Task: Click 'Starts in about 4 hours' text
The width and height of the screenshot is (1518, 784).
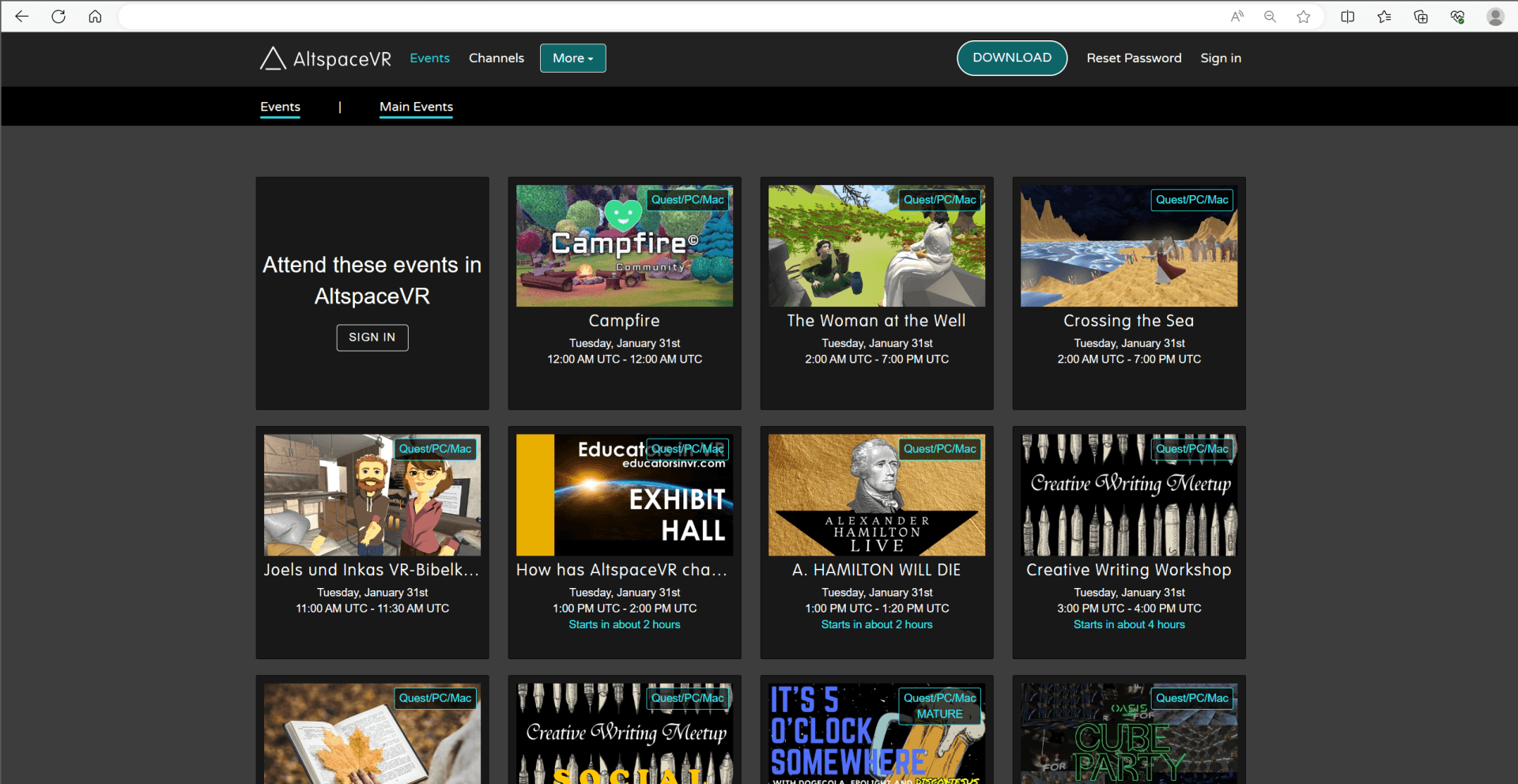Action: [x=1129, y=625]
